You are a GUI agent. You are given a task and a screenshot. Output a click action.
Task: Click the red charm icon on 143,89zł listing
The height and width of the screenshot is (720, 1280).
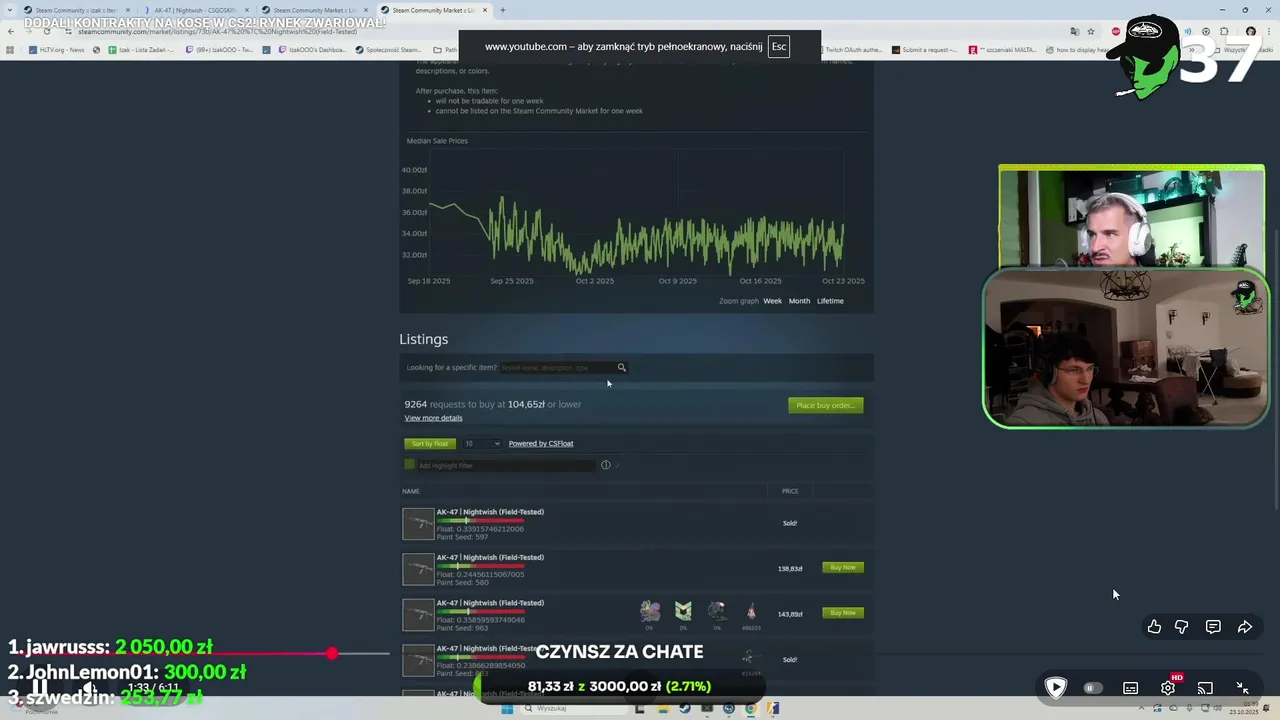coord(751,611)
